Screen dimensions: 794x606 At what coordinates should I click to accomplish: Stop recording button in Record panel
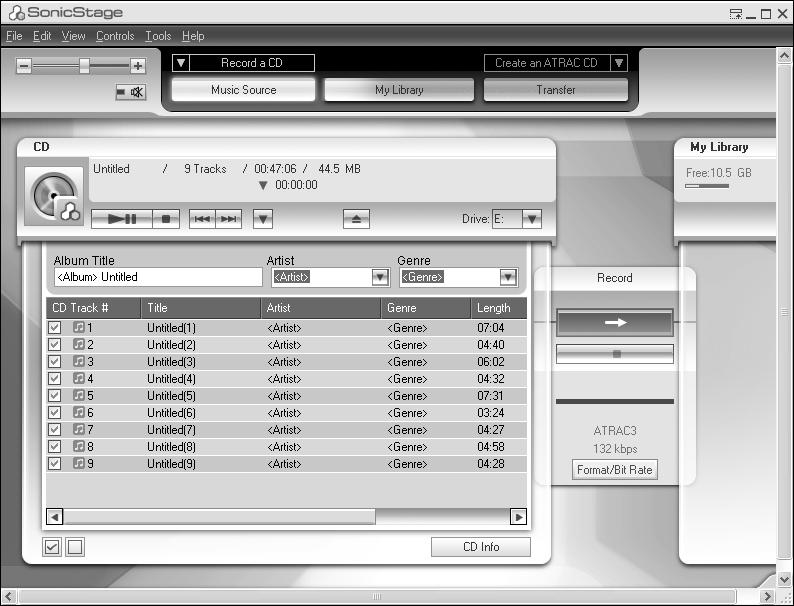(x=615, y=354)
